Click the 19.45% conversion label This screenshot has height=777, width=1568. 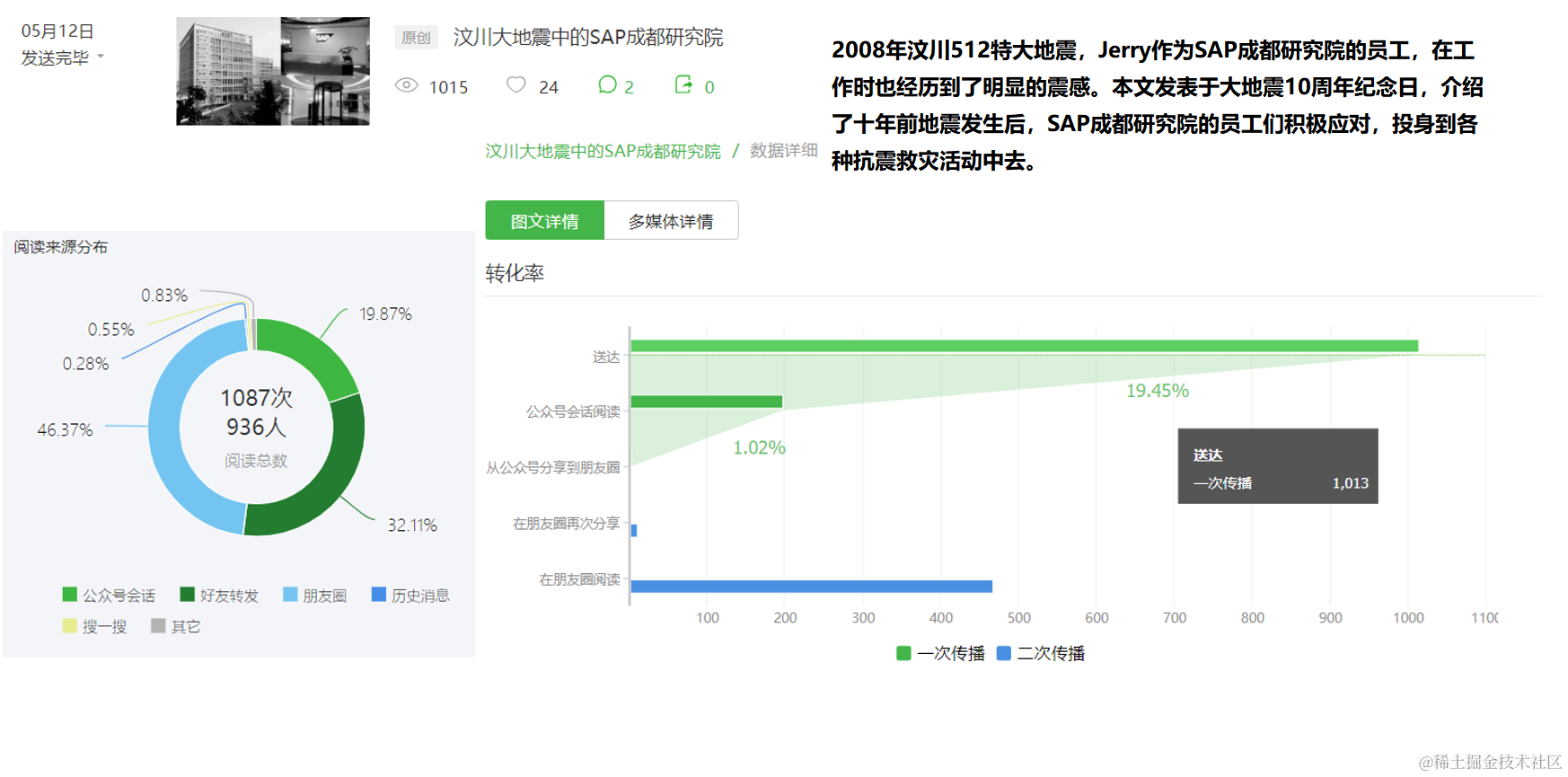[x=1158, y=391]
